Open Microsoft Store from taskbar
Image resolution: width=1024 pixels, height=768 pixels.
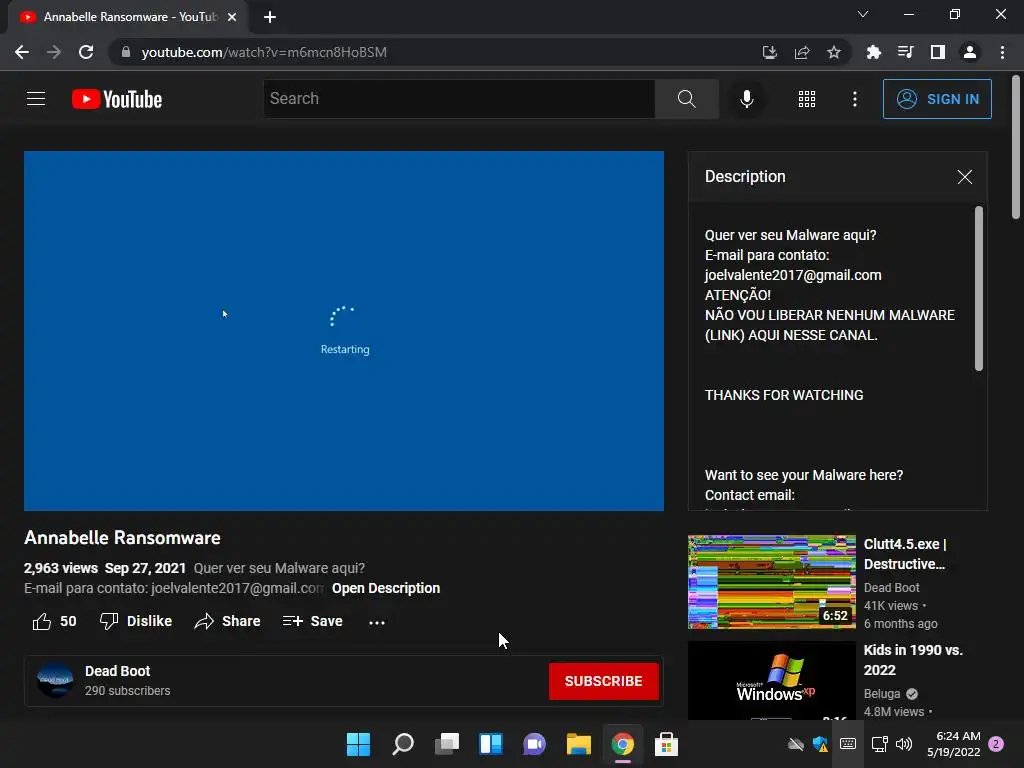(x=666, y=744)
